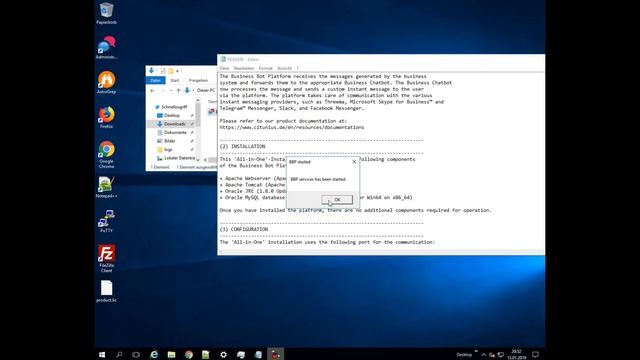Open Chrome from the taskbar
Viewport: 640px width, 360px height.
coord(189,354)
